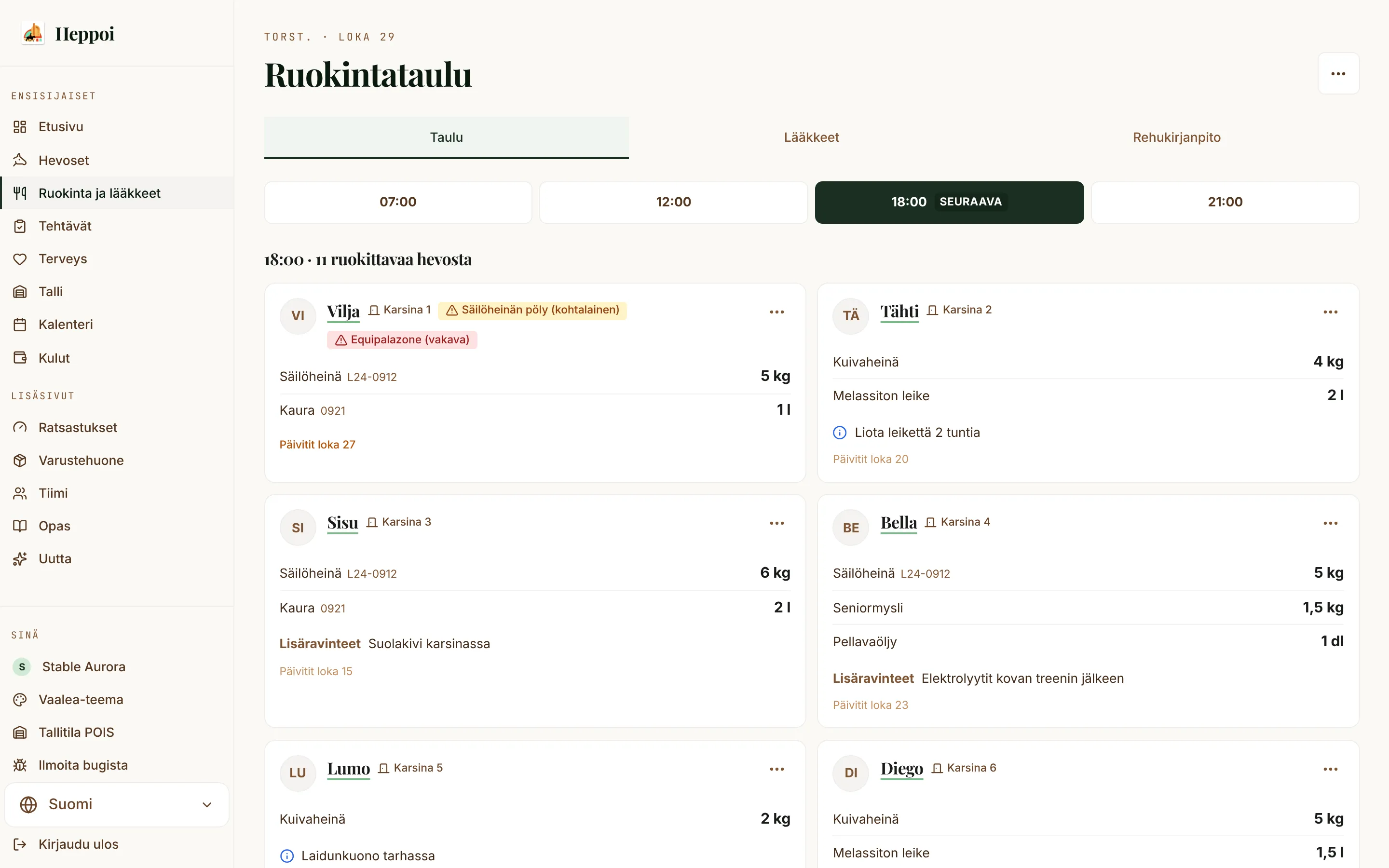
Task: Open the page options menu beside Ruokintataulu
Action: point(1338,73)
